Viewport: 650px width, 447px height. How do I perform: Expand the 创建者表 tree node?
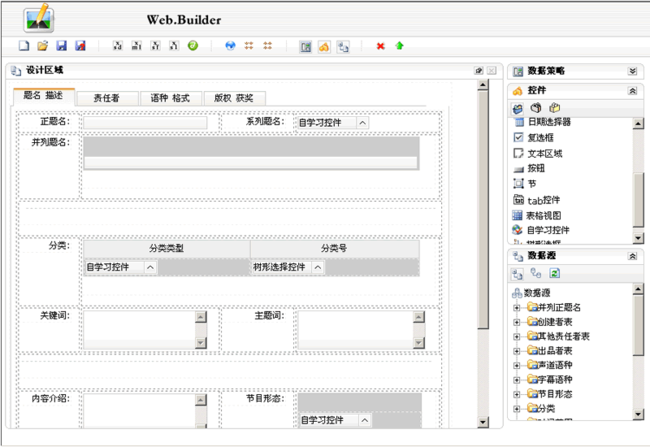point(517,322)
